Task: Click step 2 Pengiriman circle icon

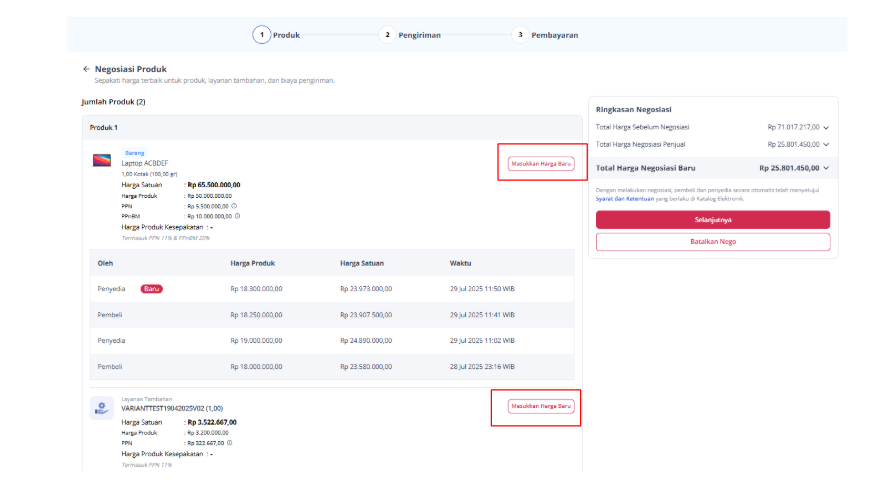Action: point(387,35)
